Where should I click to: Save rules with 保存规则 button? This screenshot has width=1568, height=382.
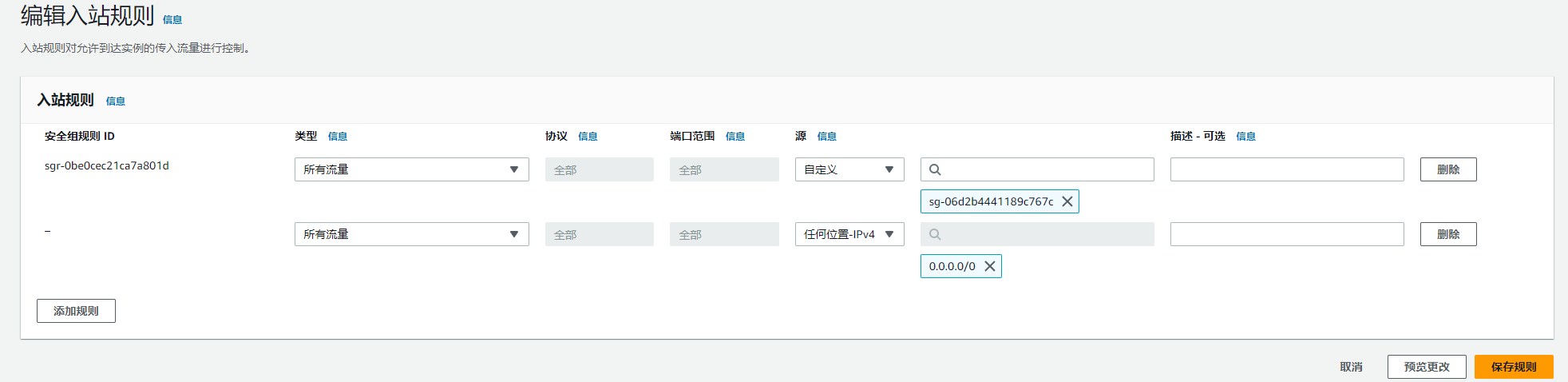pyautogui.click(x=1513, y=367)
